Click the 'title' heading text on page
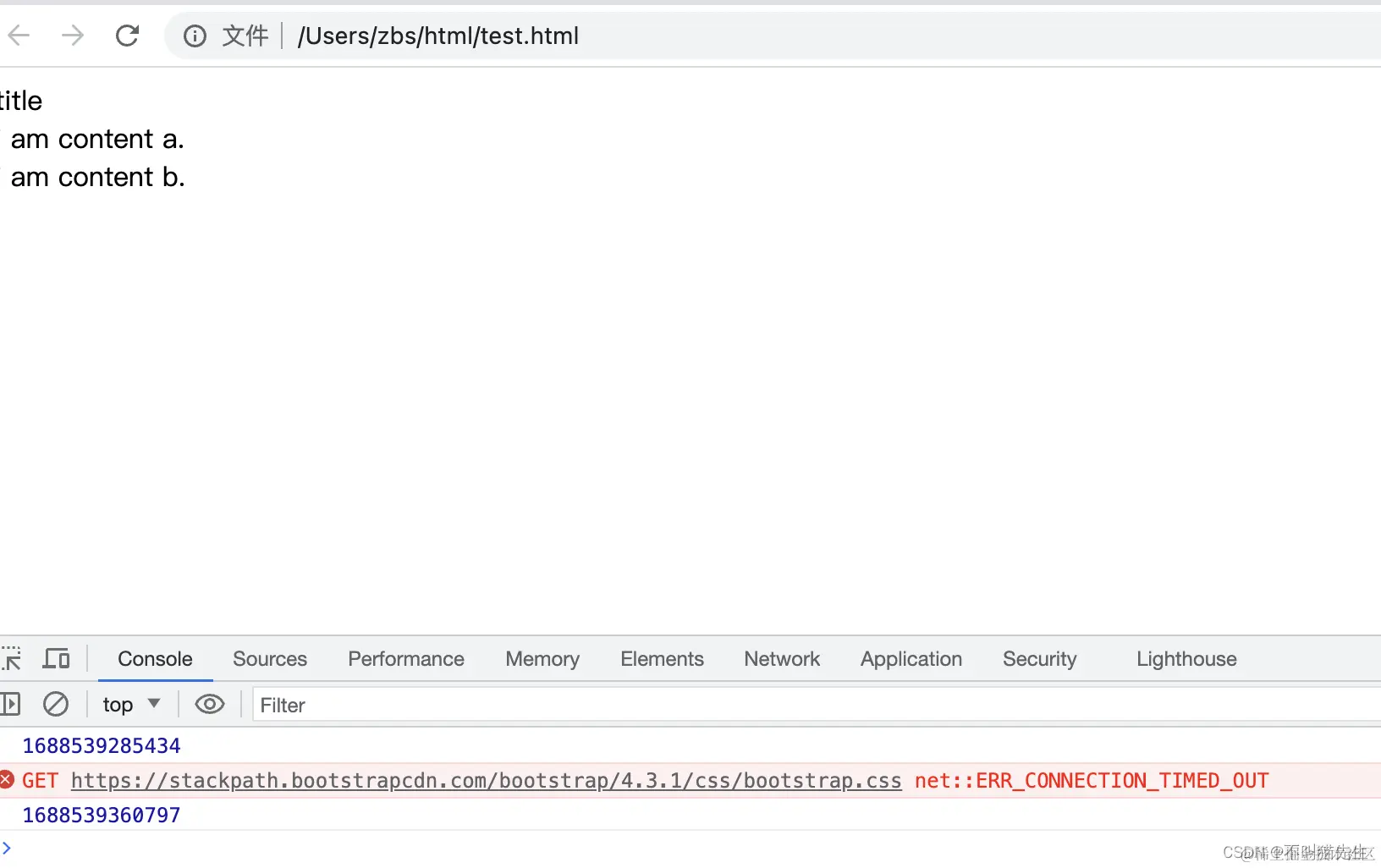 (21, 101)
